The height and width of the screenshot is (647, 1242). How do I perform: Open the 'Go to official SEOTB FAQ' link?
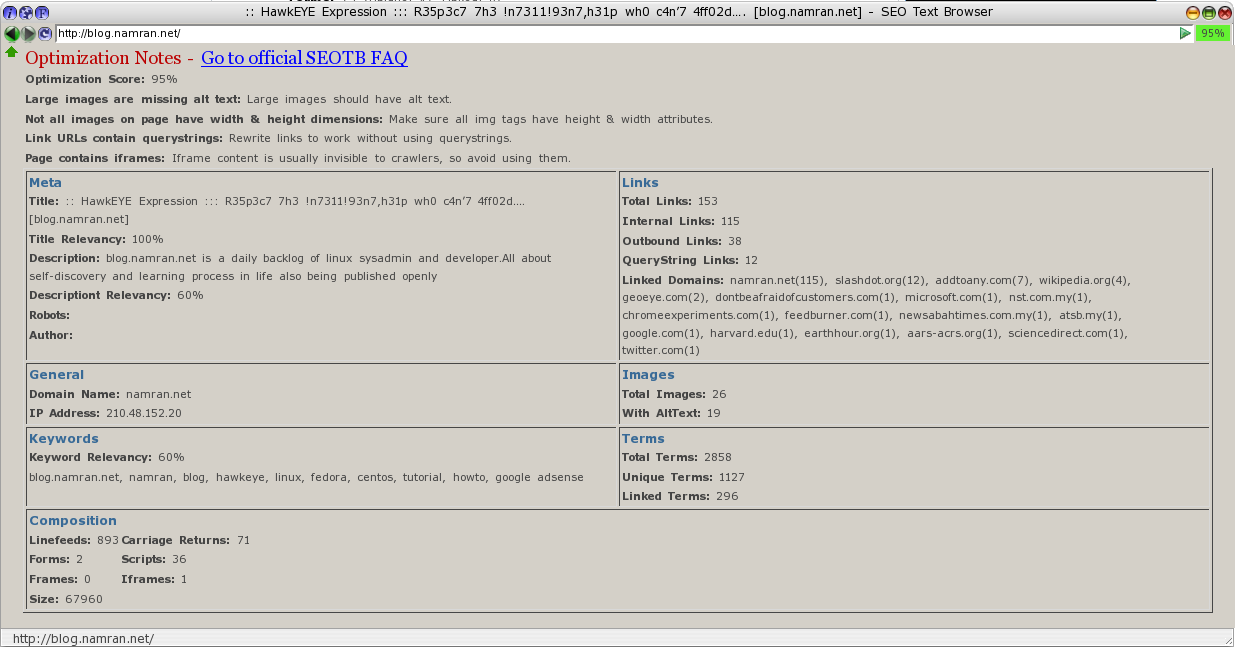[304, 58]
